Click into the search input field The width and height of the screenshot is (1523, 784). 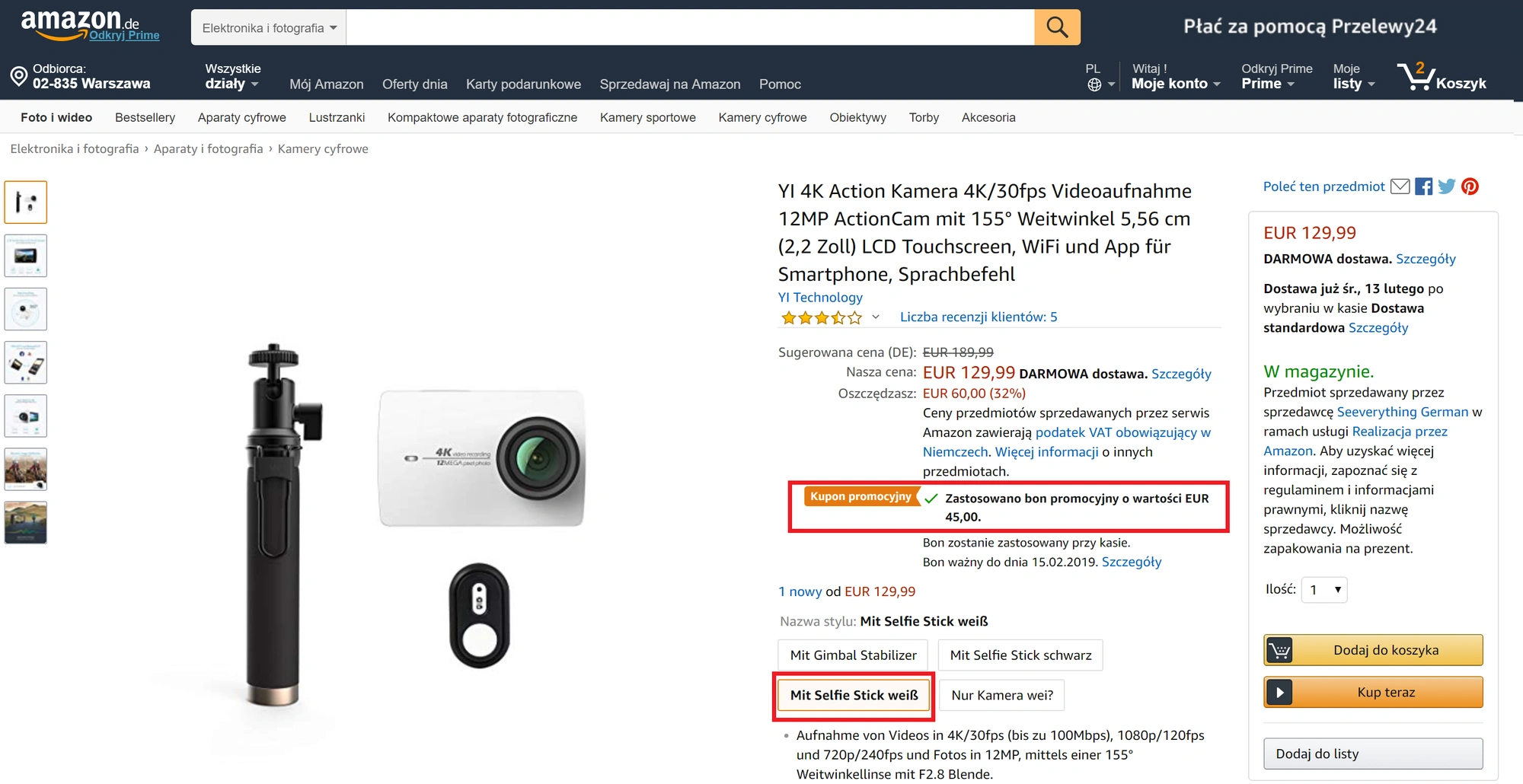690,27
